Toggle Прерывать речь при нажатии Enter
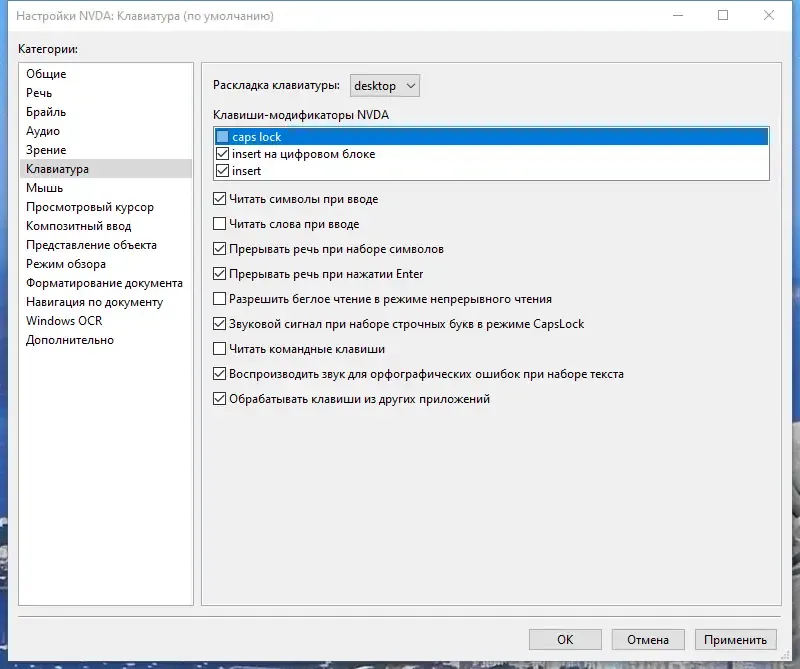This screenshot has height=669, width=800. tap(219, 274)
